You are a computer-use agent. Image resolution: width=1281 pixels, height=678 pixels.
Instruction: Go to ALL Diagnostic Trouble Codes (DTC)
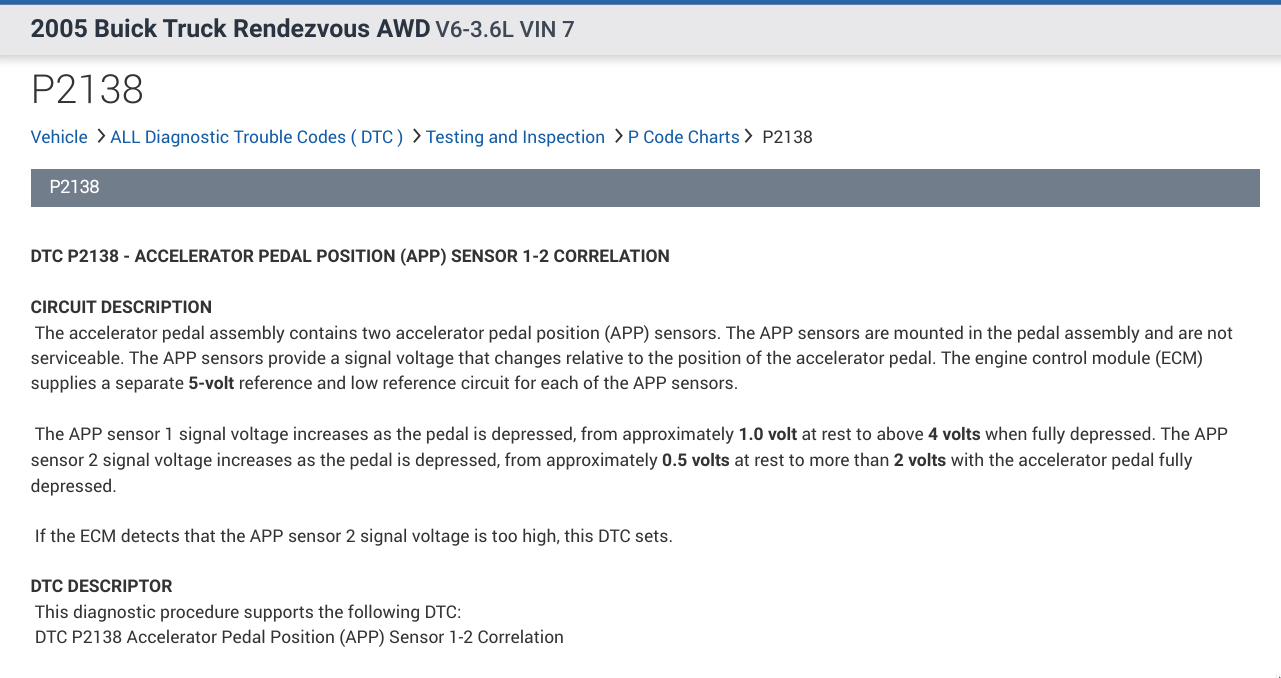click(256, 137)
